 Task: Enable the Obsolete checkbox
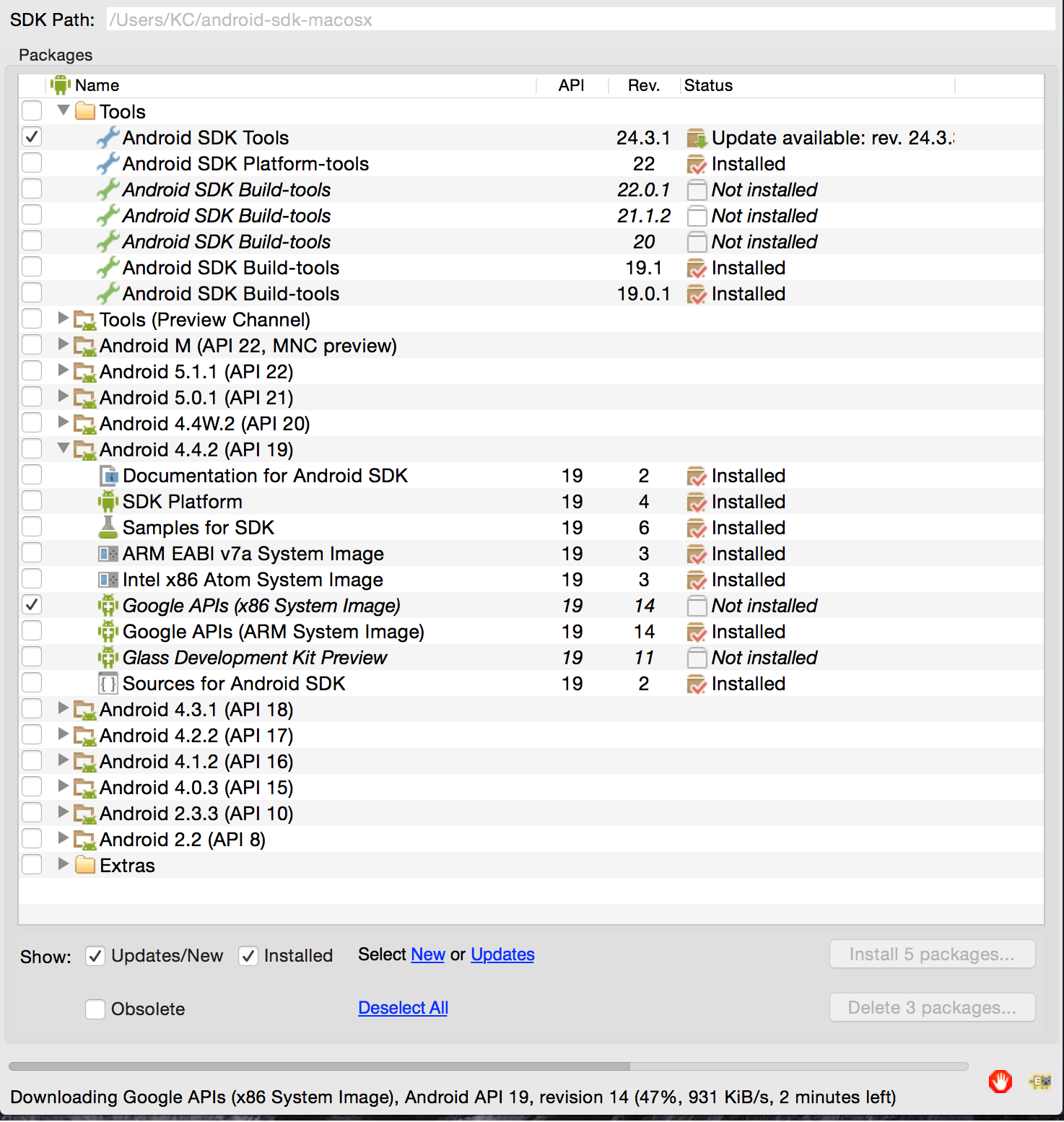tap(95, 1009)
